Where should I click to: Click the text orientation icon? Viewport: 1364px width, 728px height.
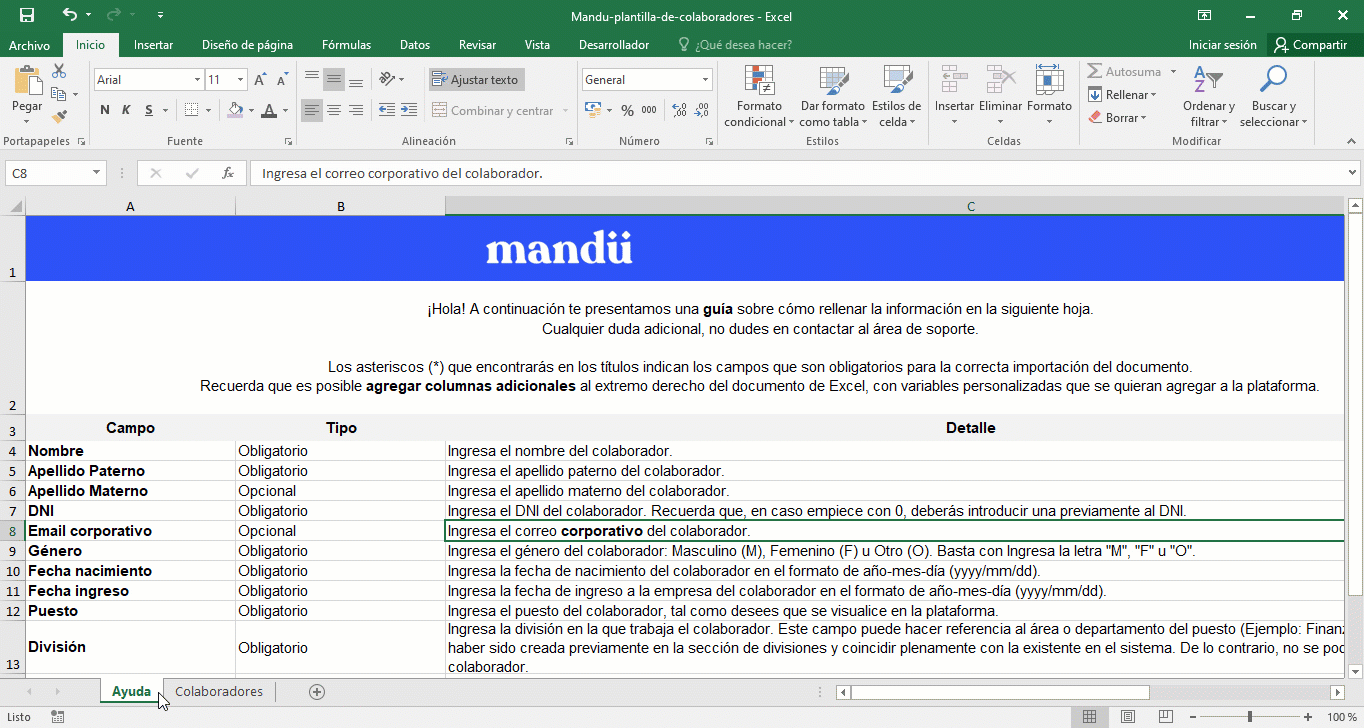388,79
